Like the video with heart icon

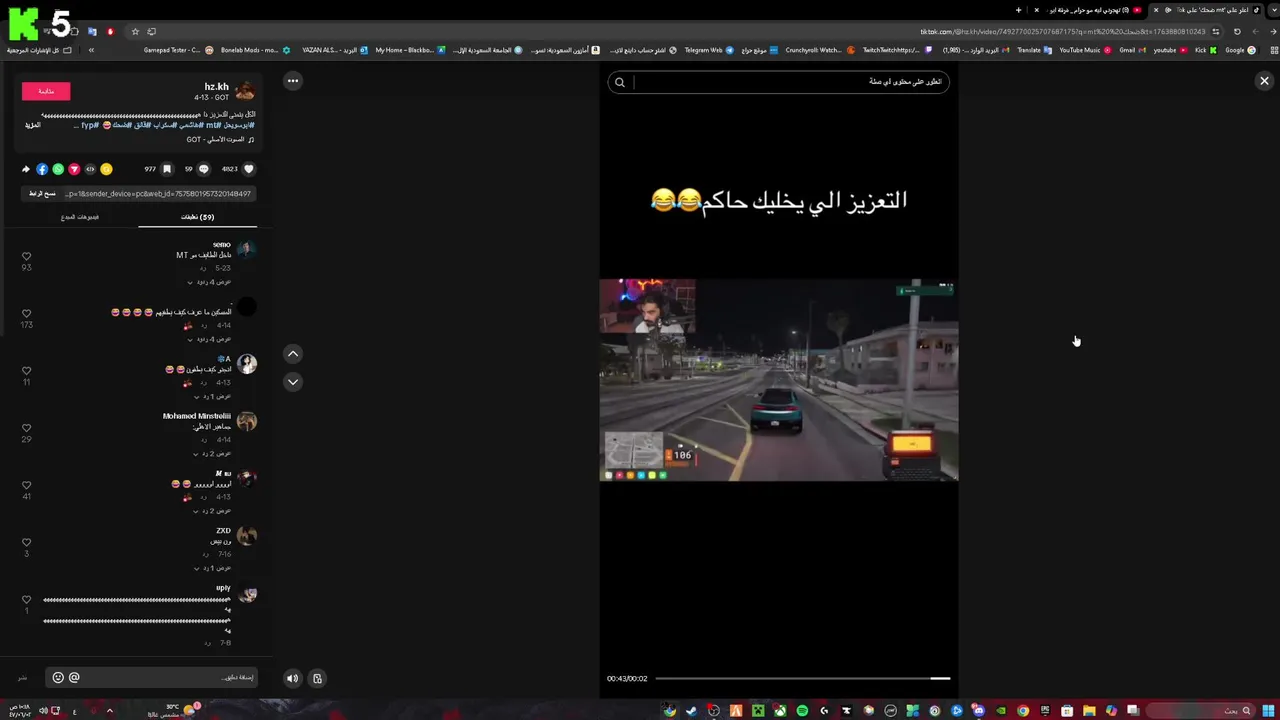point(249,169)
